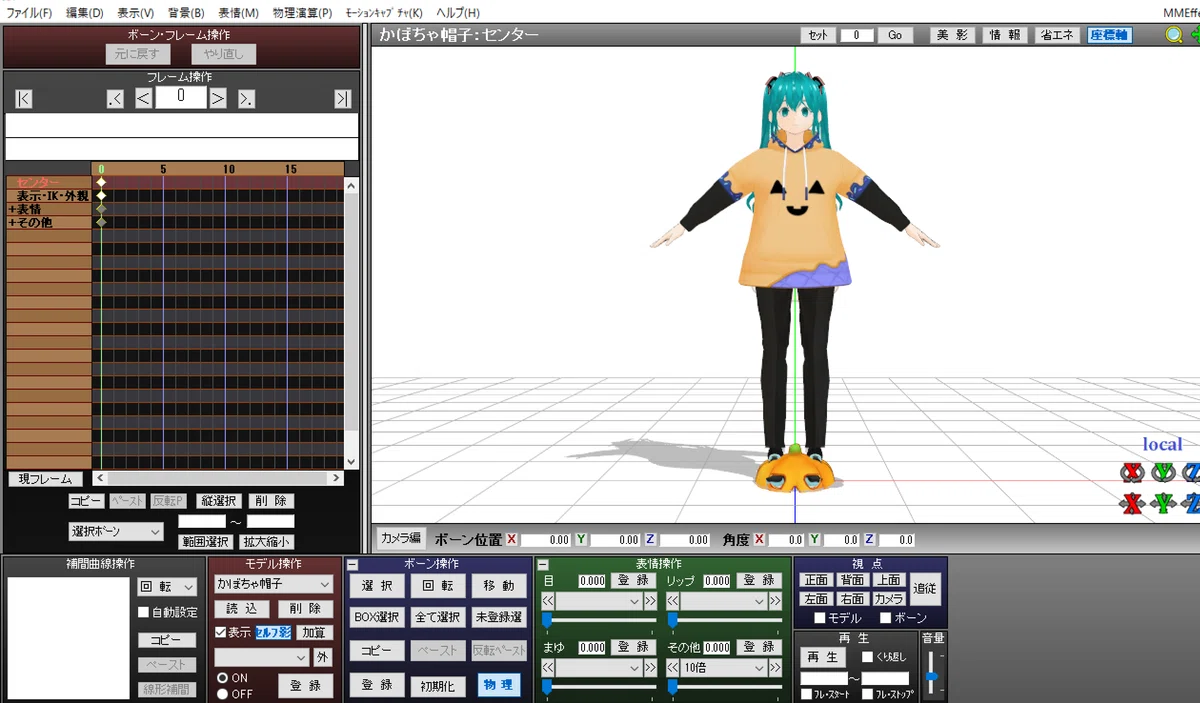Screen dimensions: 1200x703
Task: Click the 読込 model load button
Action: (242, 608)
